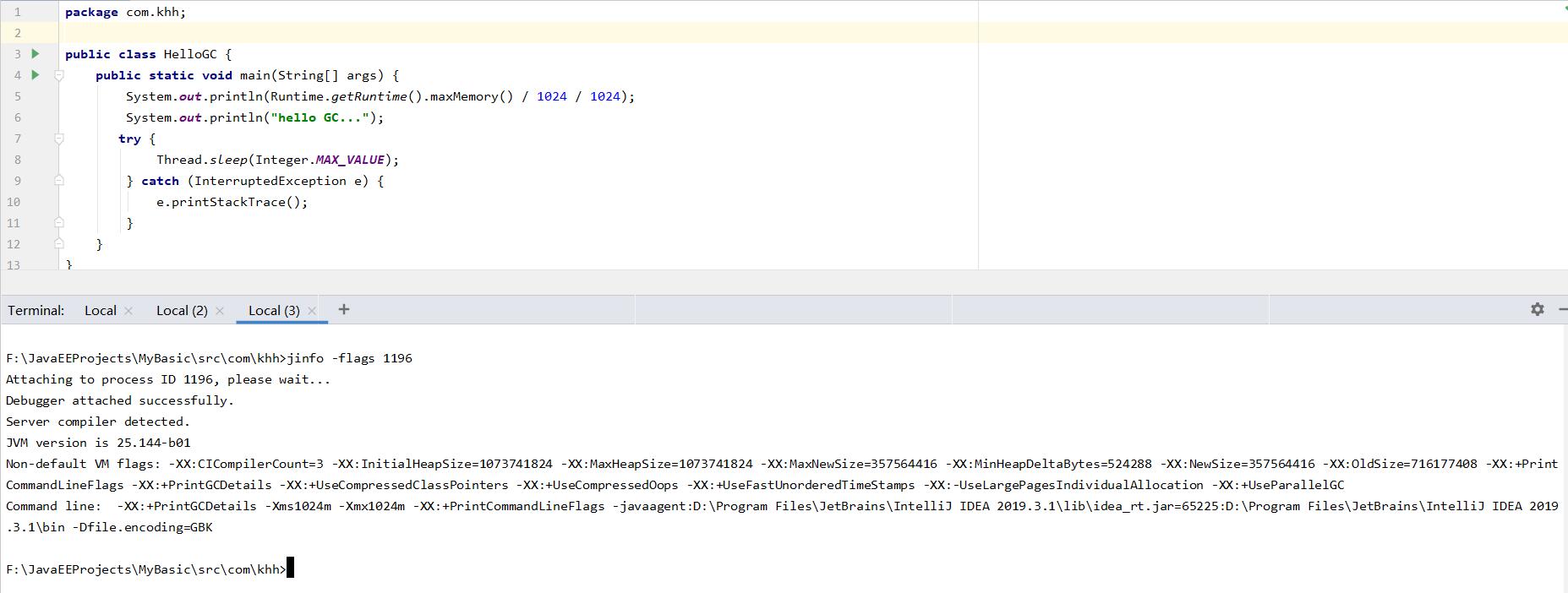Collapse the catch block fold marker

coord(59,181)
